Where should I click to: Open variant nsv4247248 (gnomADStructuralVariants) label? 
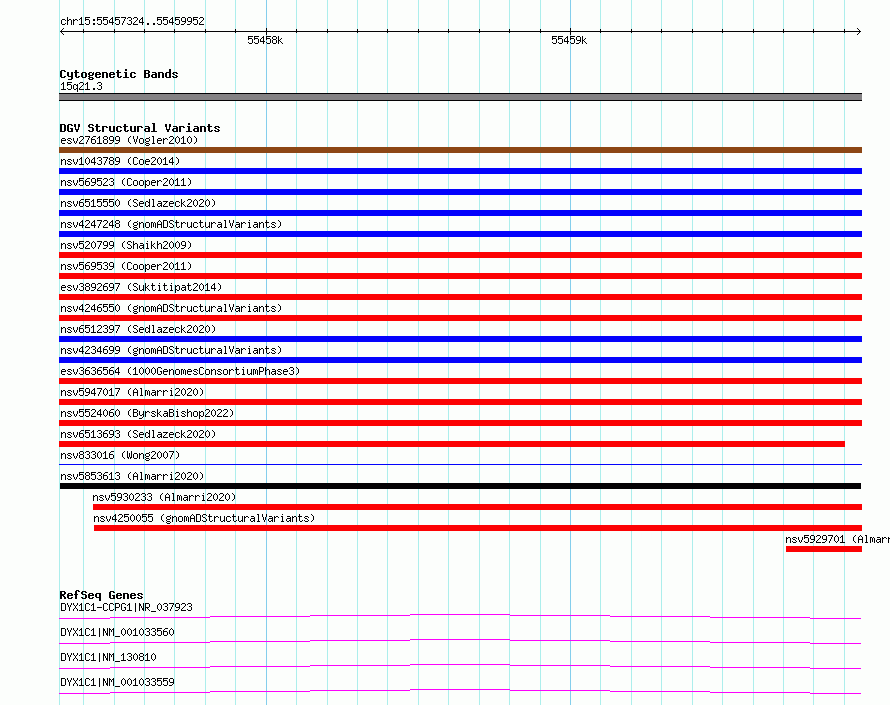point(171,224)
